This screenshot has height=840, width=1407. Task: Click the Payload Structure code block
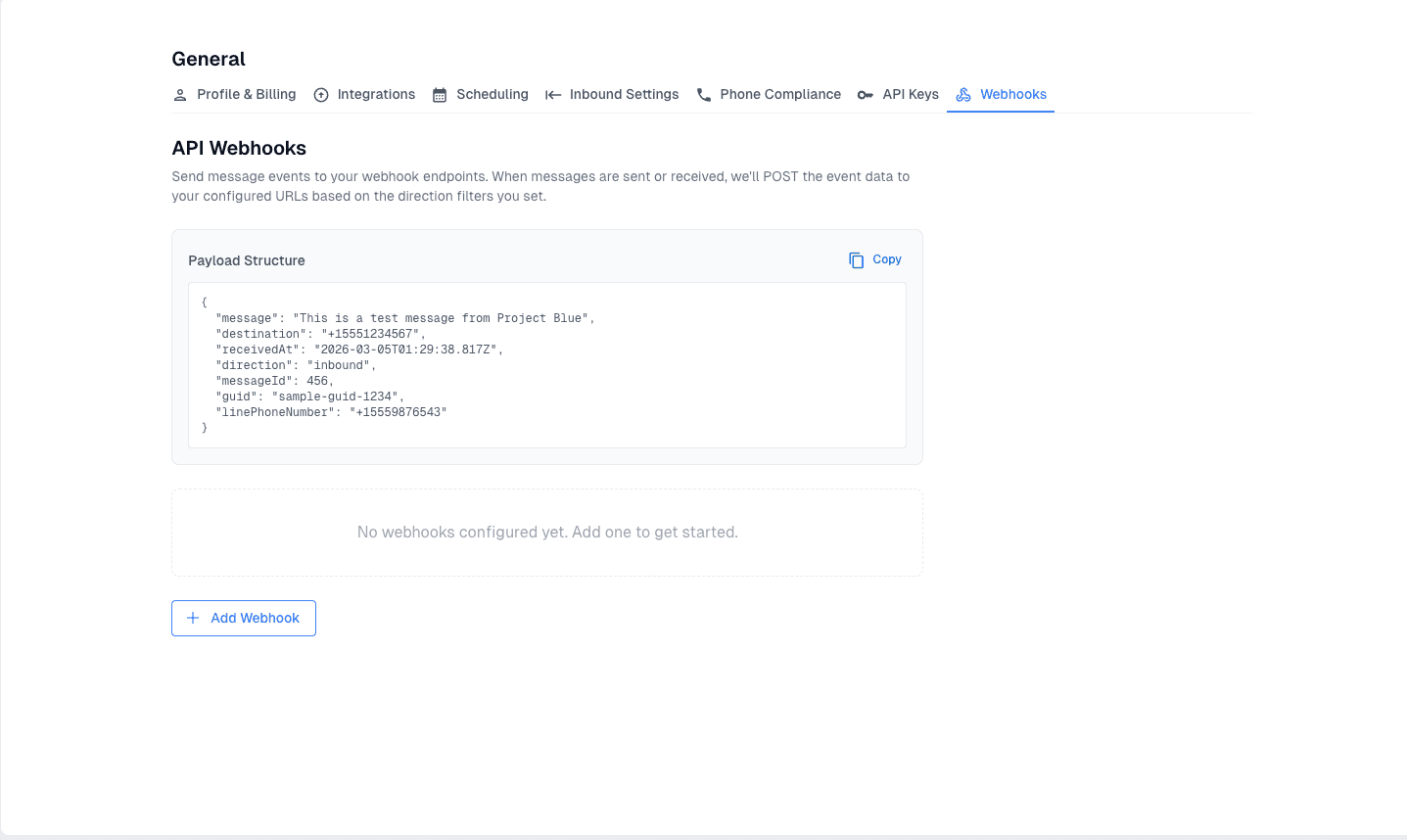(546, 364)
